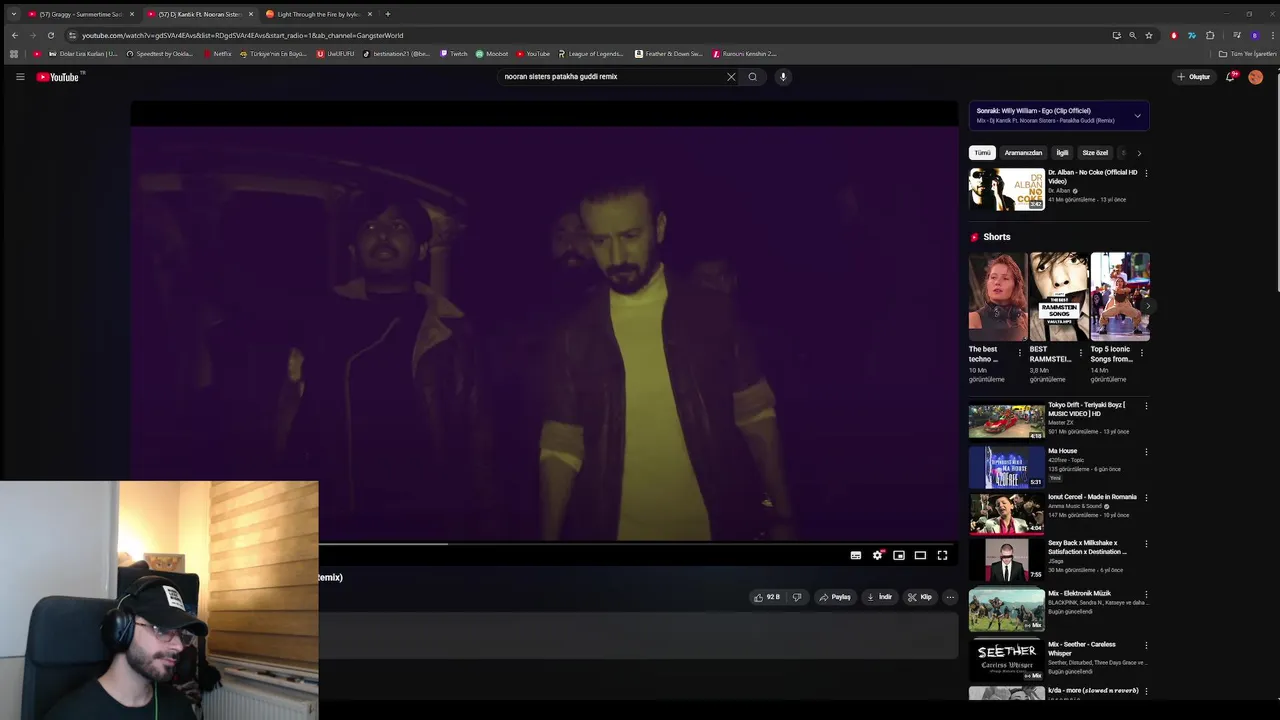Open the player settings gear
This screenshot has width=1280, height=720.
point(877,555)
